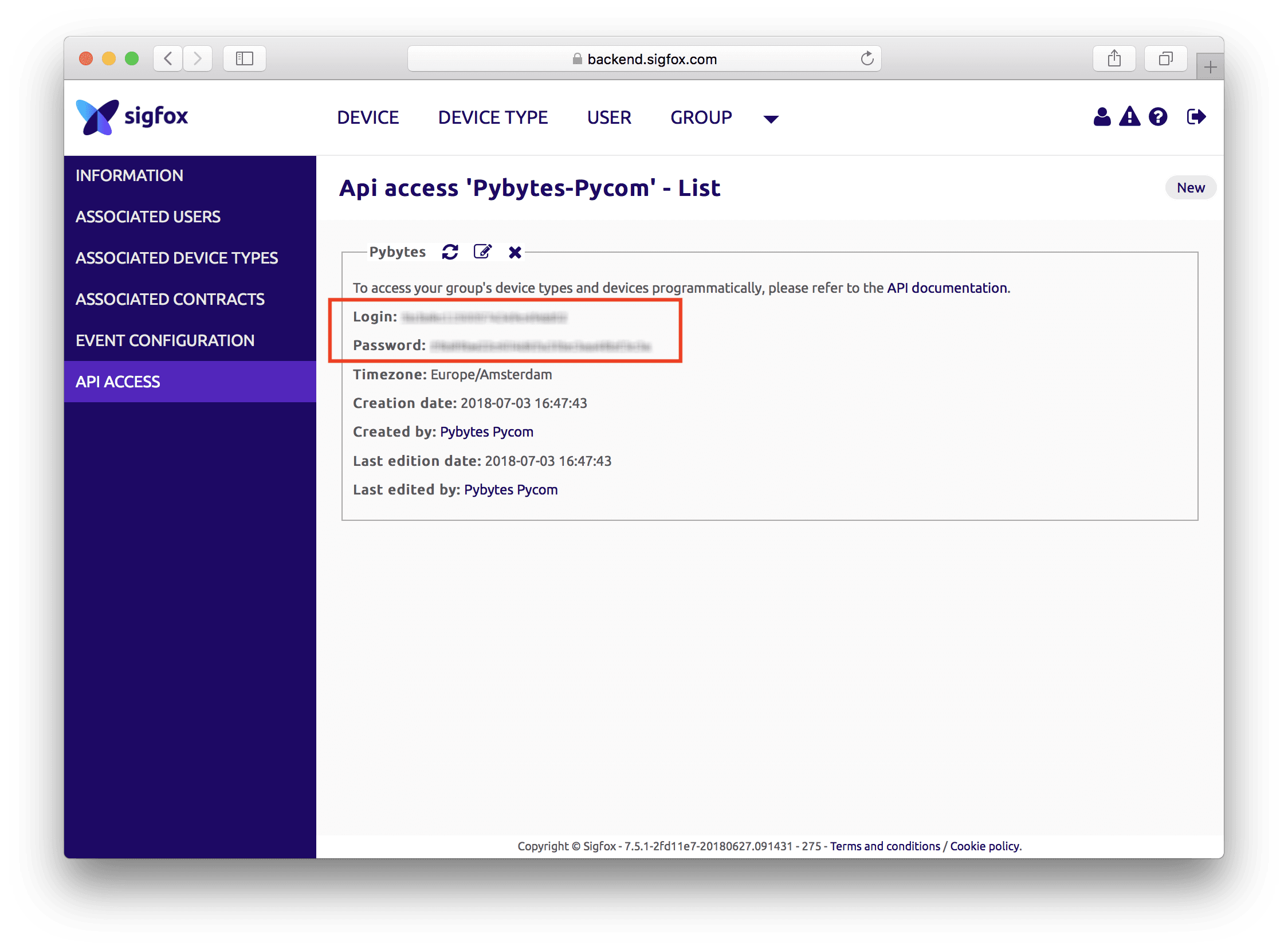Viewport: 1288px width, 950px height.
Task: Open the user profile icon
Action: pos(1102,117)
